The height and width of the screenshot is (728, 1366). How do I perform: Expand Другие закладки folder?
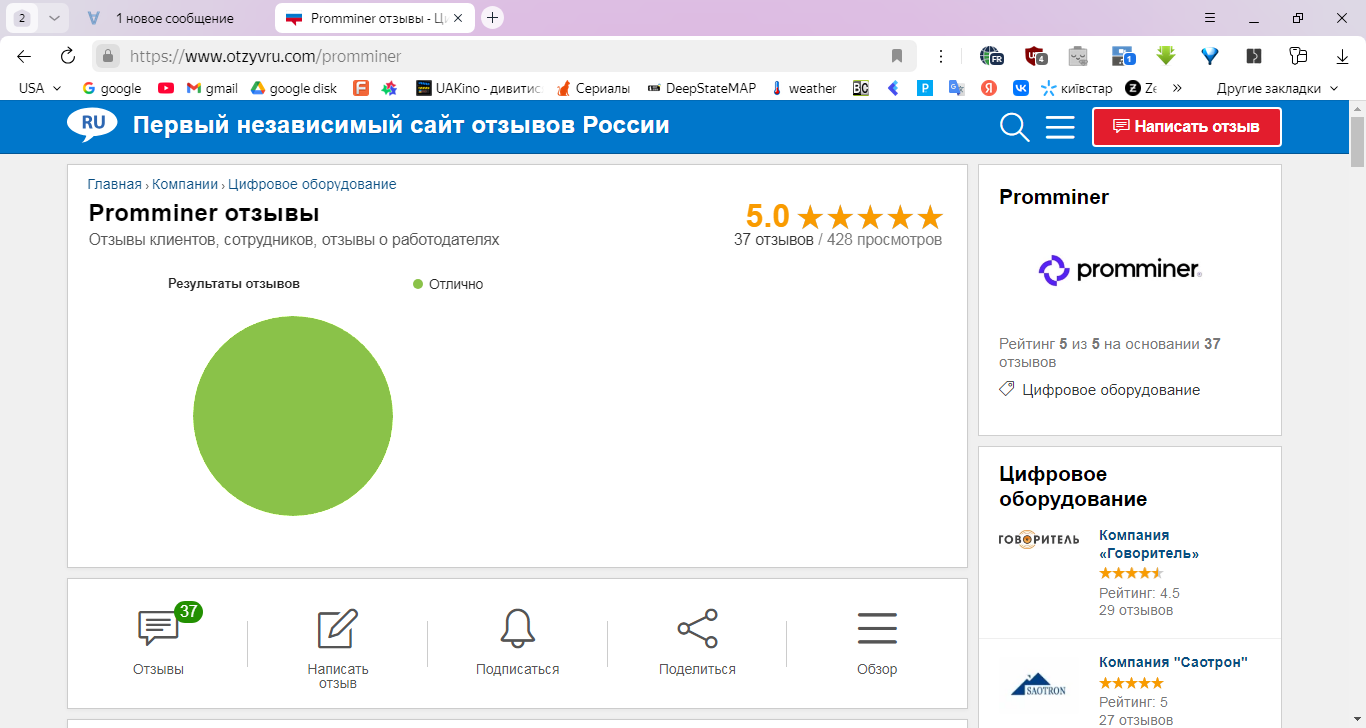pos(1277,88)
